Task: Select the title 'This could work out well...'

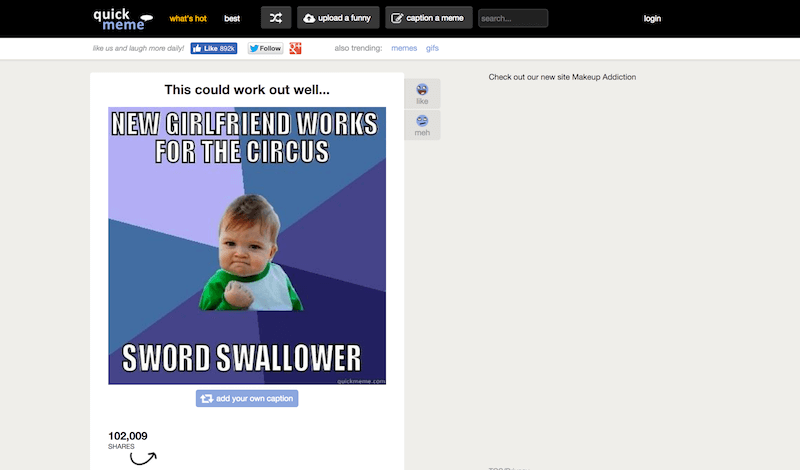Action: [247, 90]
